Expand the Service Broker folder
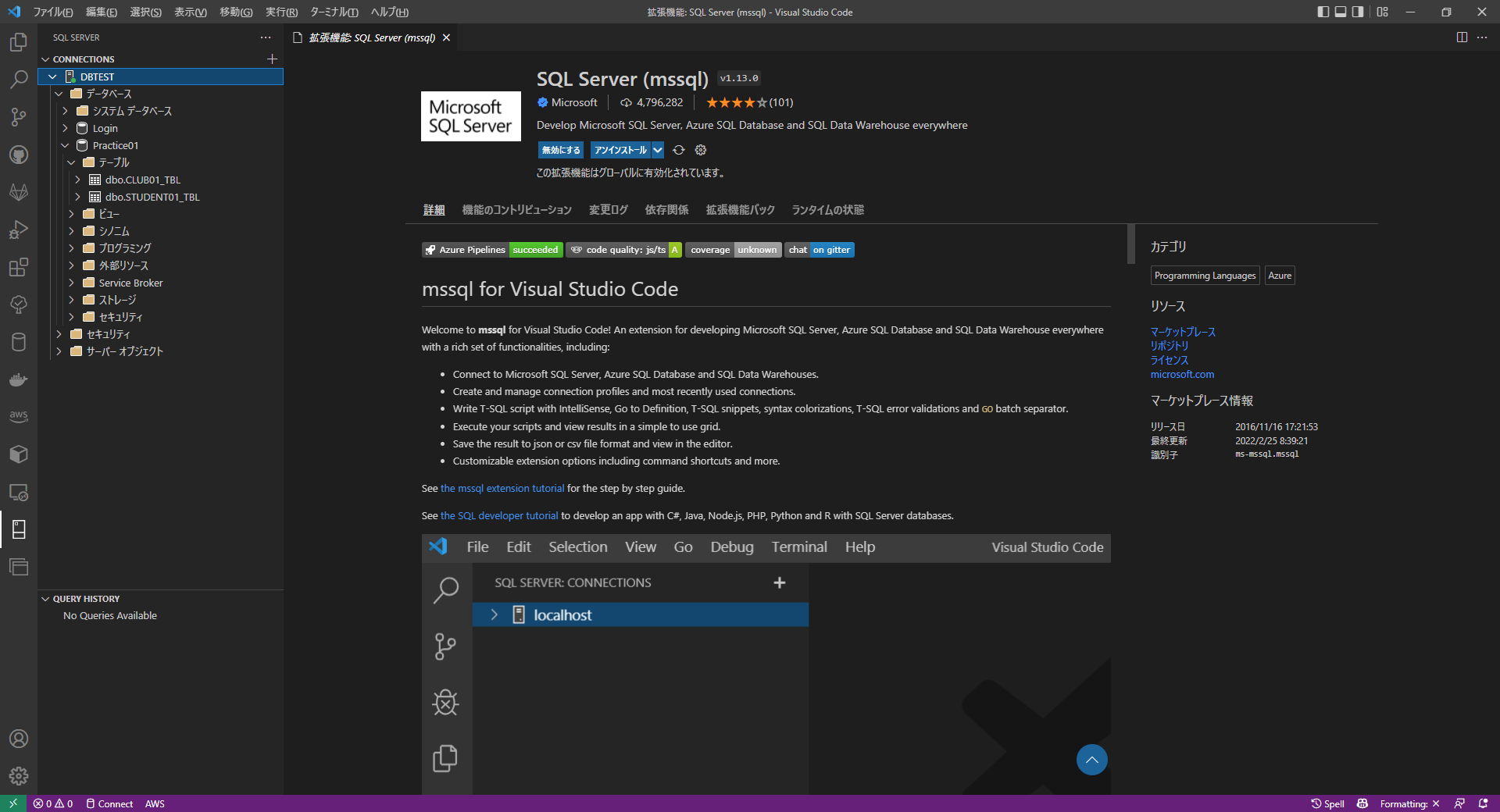Viewport: 1500px width, 812px height. point(72,283)
